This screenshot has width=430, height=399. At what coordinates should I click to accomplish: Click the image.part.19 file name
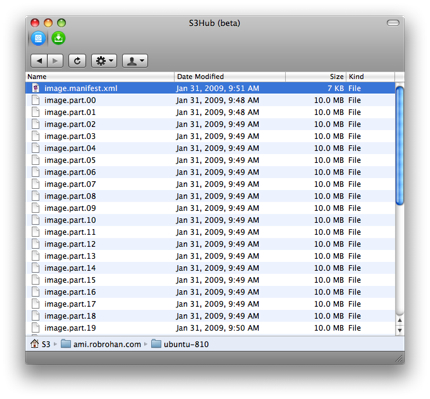70,328
